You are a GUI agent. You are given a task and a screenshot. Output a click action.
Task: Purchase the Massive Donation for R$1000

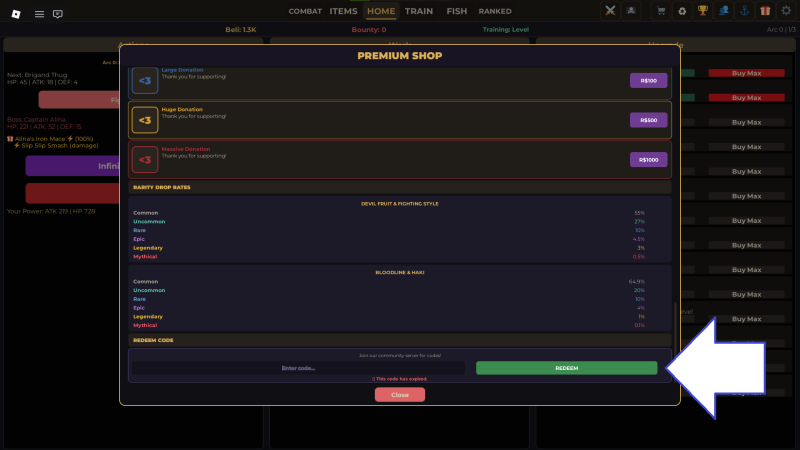(648, 160)
